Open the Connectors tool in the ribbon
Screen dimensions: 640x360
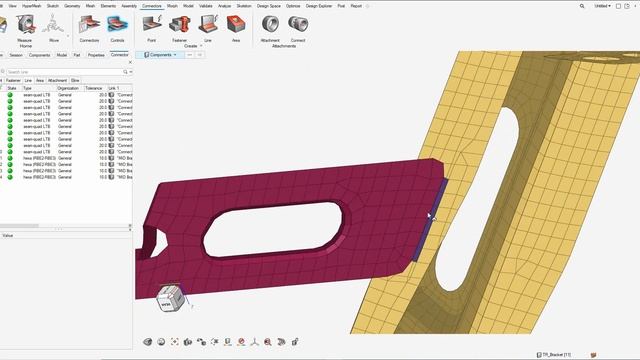tap(89, 25)
